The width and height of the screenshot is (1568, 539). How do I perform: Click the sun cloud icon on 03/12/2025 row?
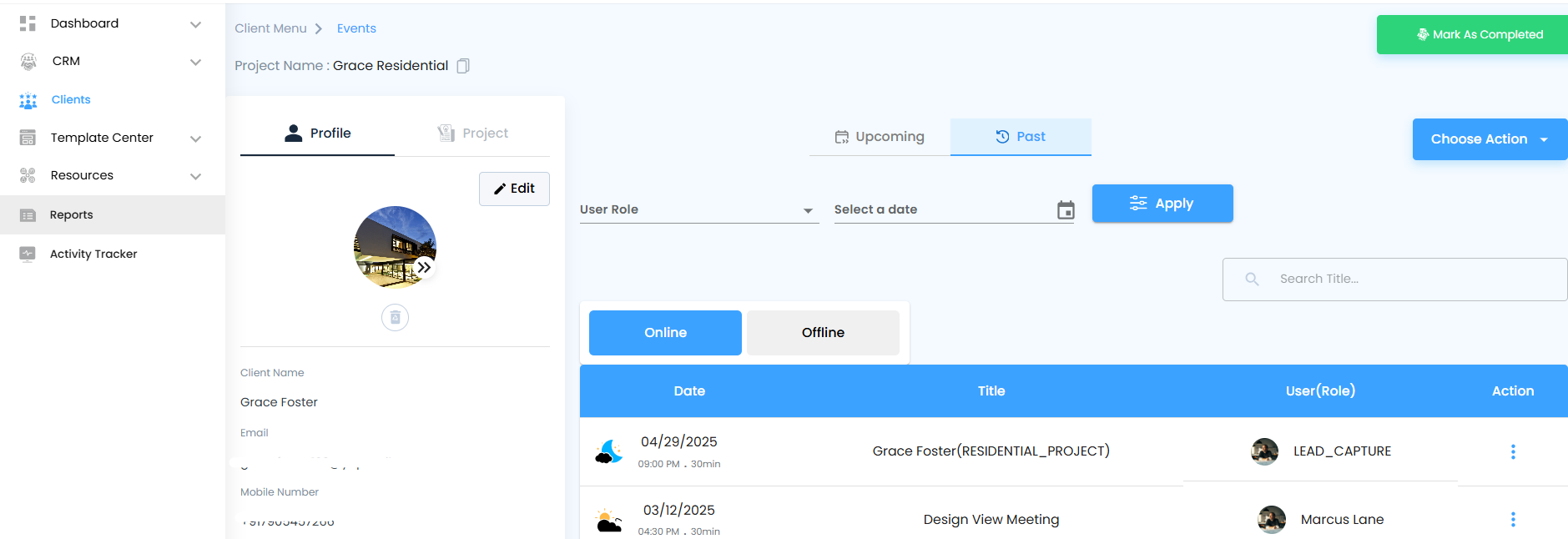(609, 521)
